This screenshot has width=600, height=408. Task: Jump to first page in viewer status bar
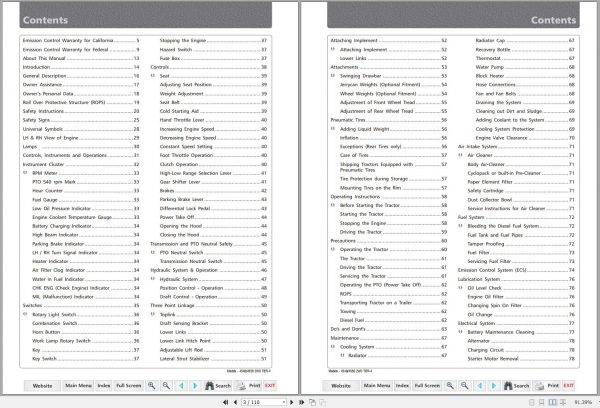(x=226, y=402)
